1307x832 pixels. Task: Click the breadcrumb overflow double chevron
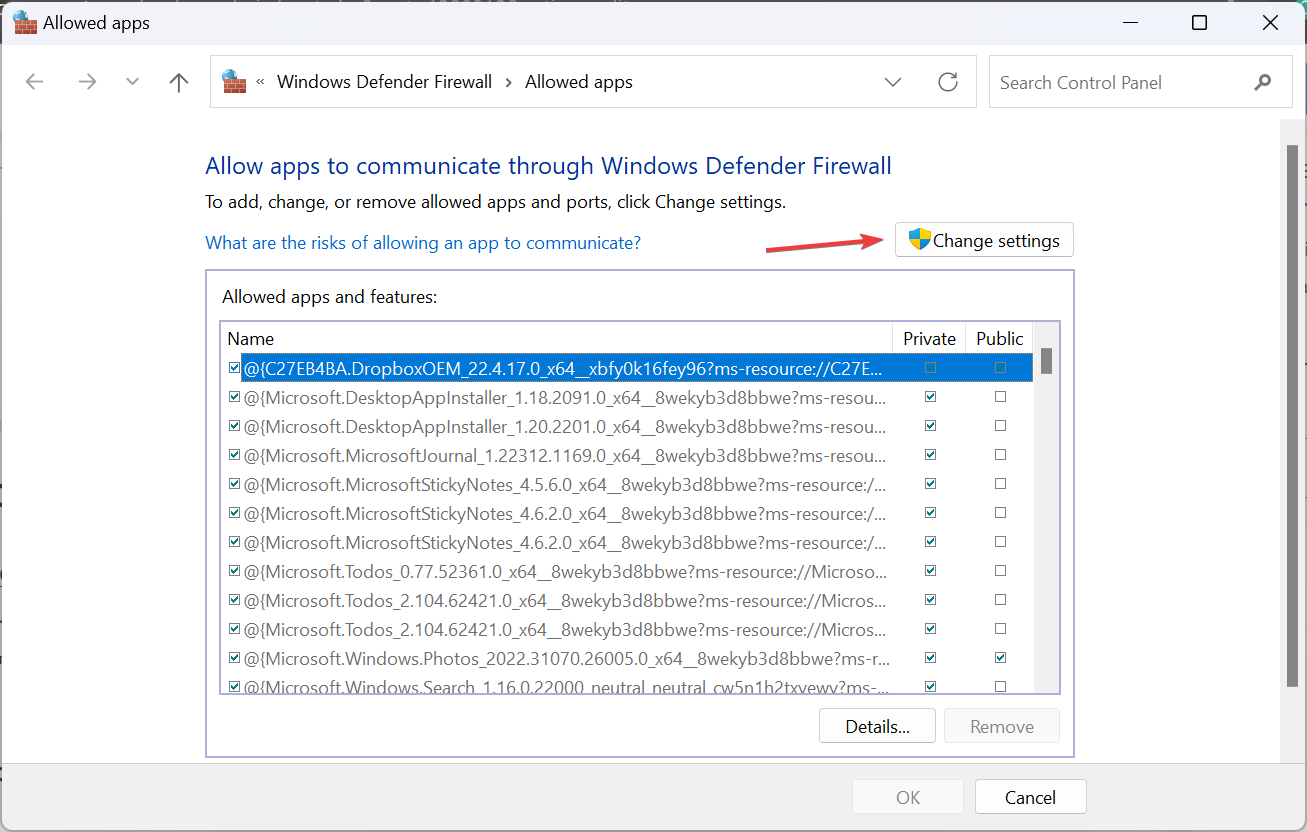(260, 82)
